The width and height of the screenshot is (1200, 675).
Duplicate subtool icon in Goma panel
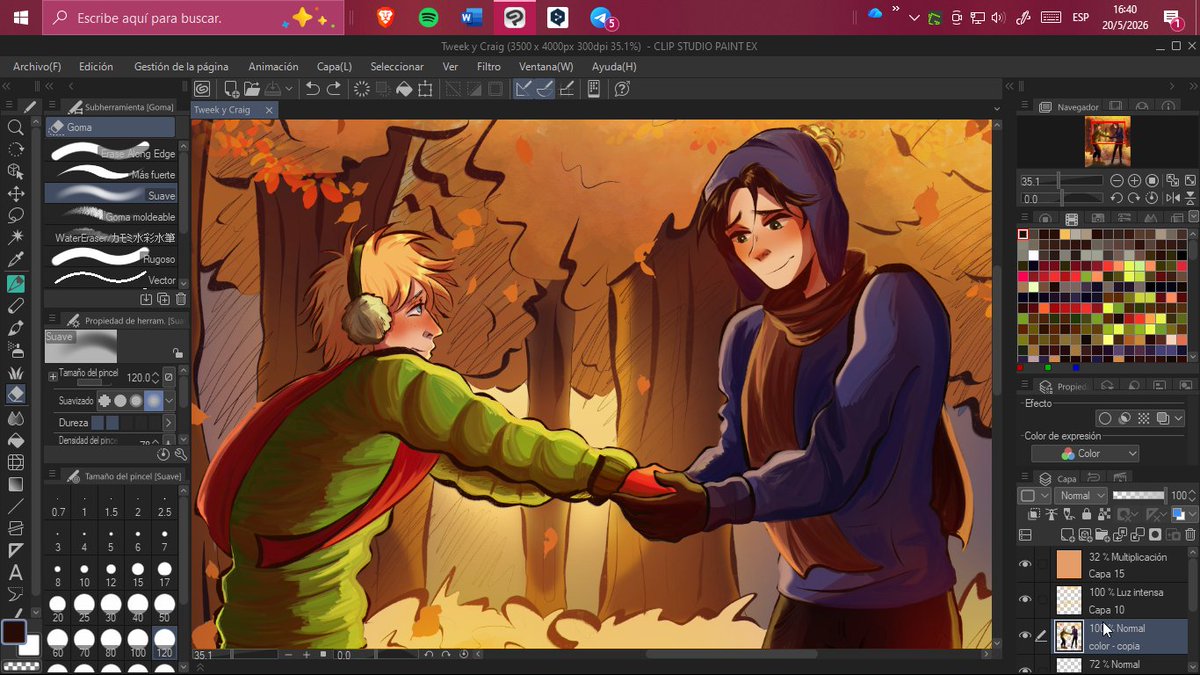pos(163,299)
